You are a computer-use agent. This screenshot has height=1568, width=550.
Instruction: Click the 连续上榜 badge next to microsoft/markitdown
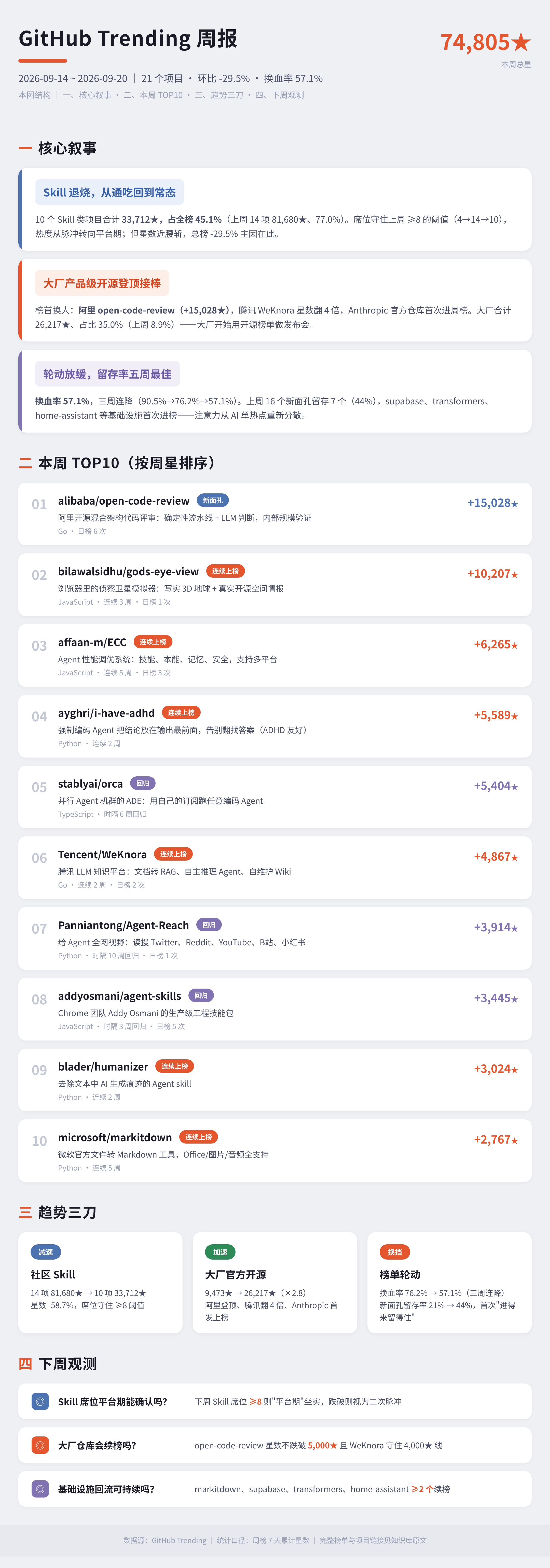(199, 1137)
